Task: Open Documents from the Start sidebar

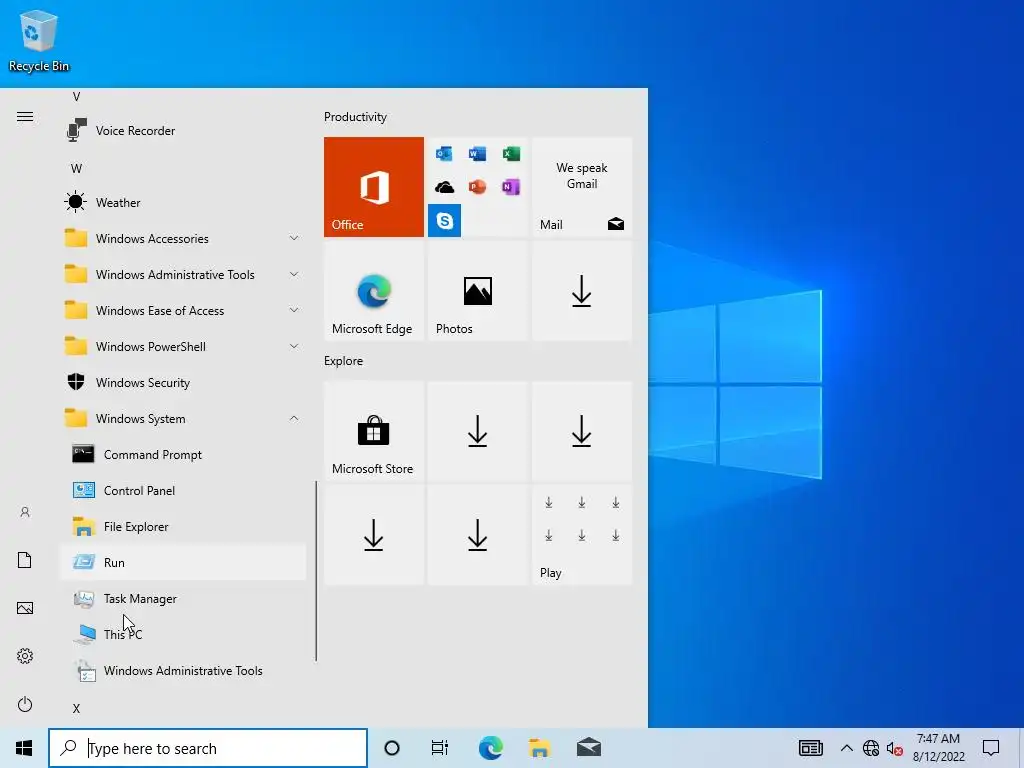Action: tap(25, 560)
